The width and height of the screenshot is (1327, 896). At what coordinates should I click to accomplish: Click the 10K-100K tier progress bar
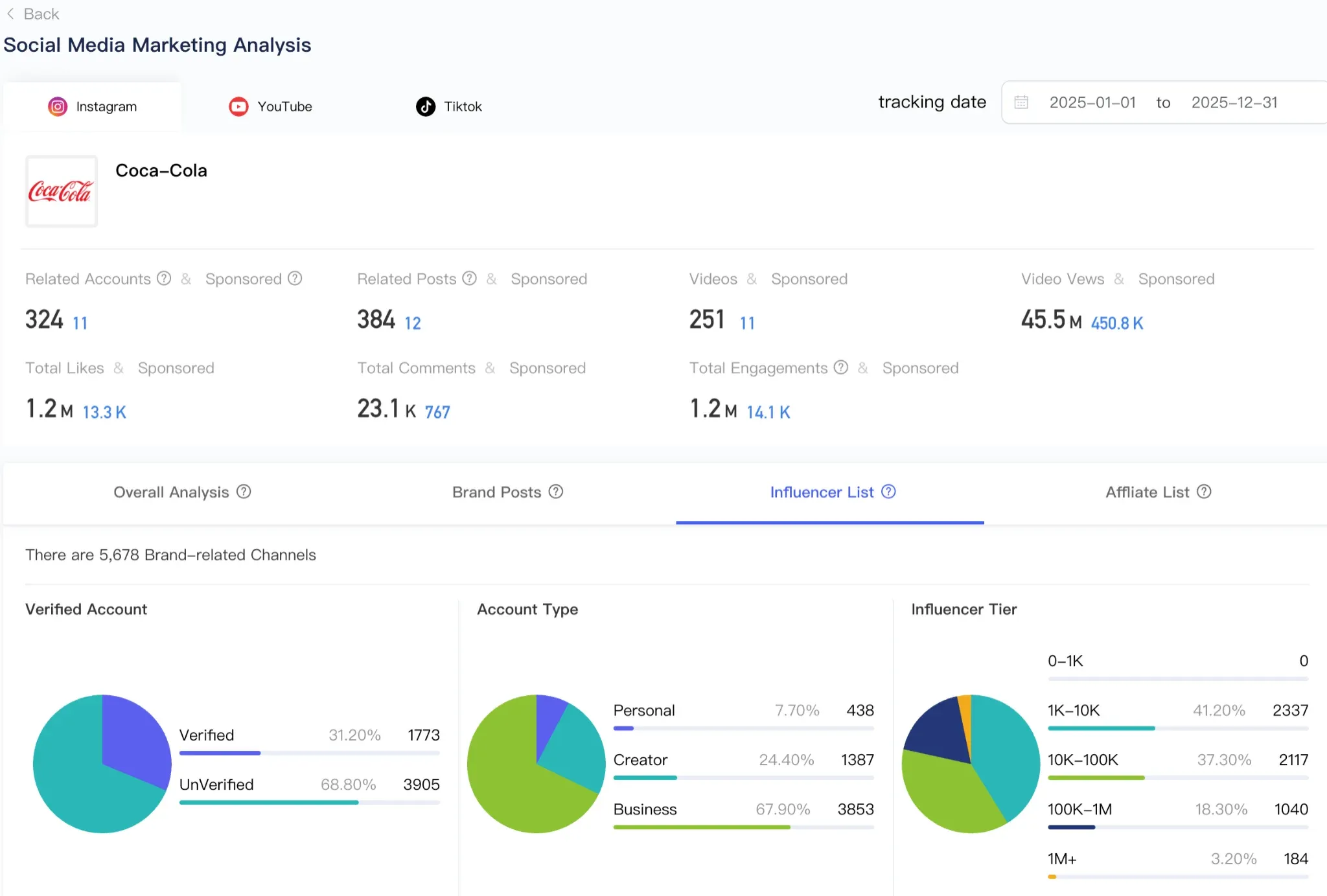1178,777
